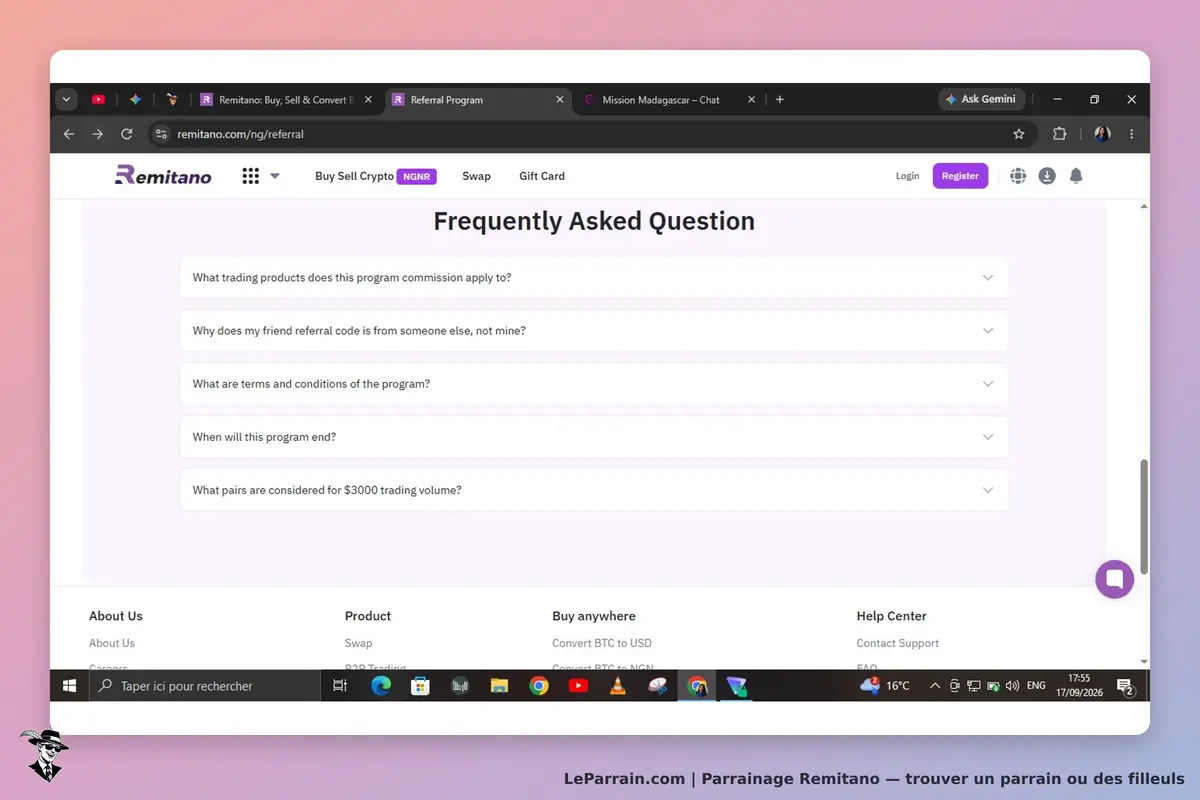Open the tab search dropdown arrow
The width and height of the screenshot is (1200, 800).
pos(67,100)
